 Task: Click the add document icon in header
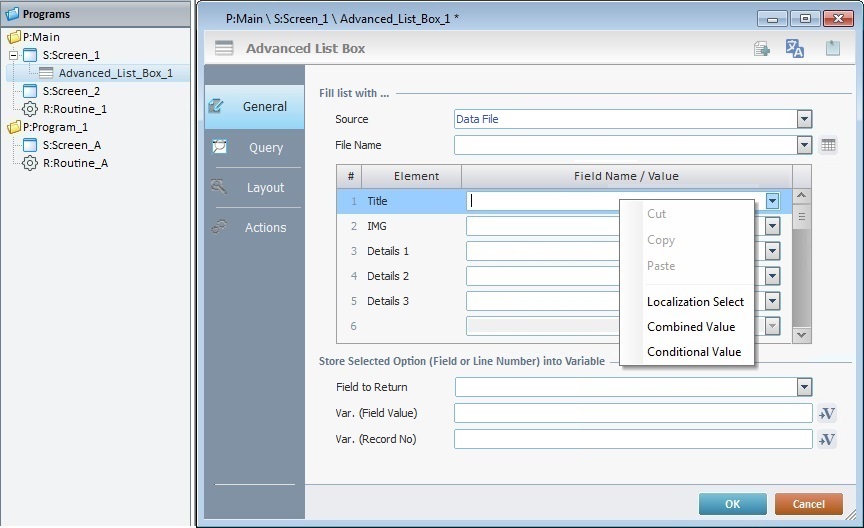click(x=762, y=49)
